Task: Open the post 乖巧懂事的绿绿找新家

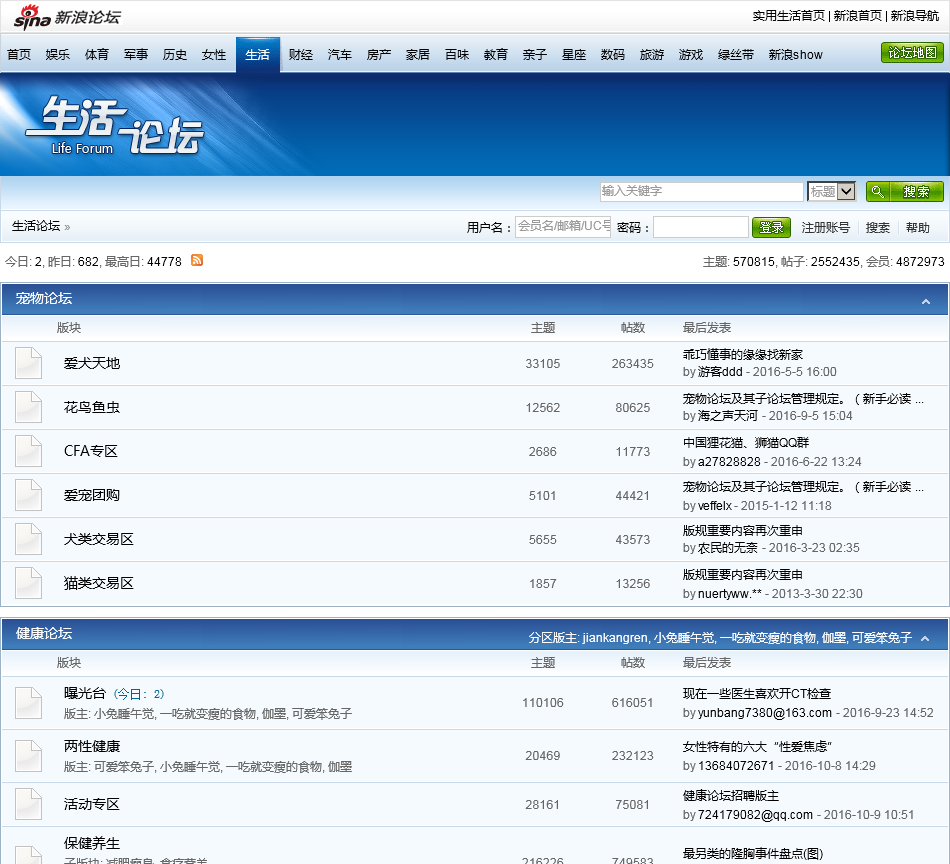Action: 743,354
